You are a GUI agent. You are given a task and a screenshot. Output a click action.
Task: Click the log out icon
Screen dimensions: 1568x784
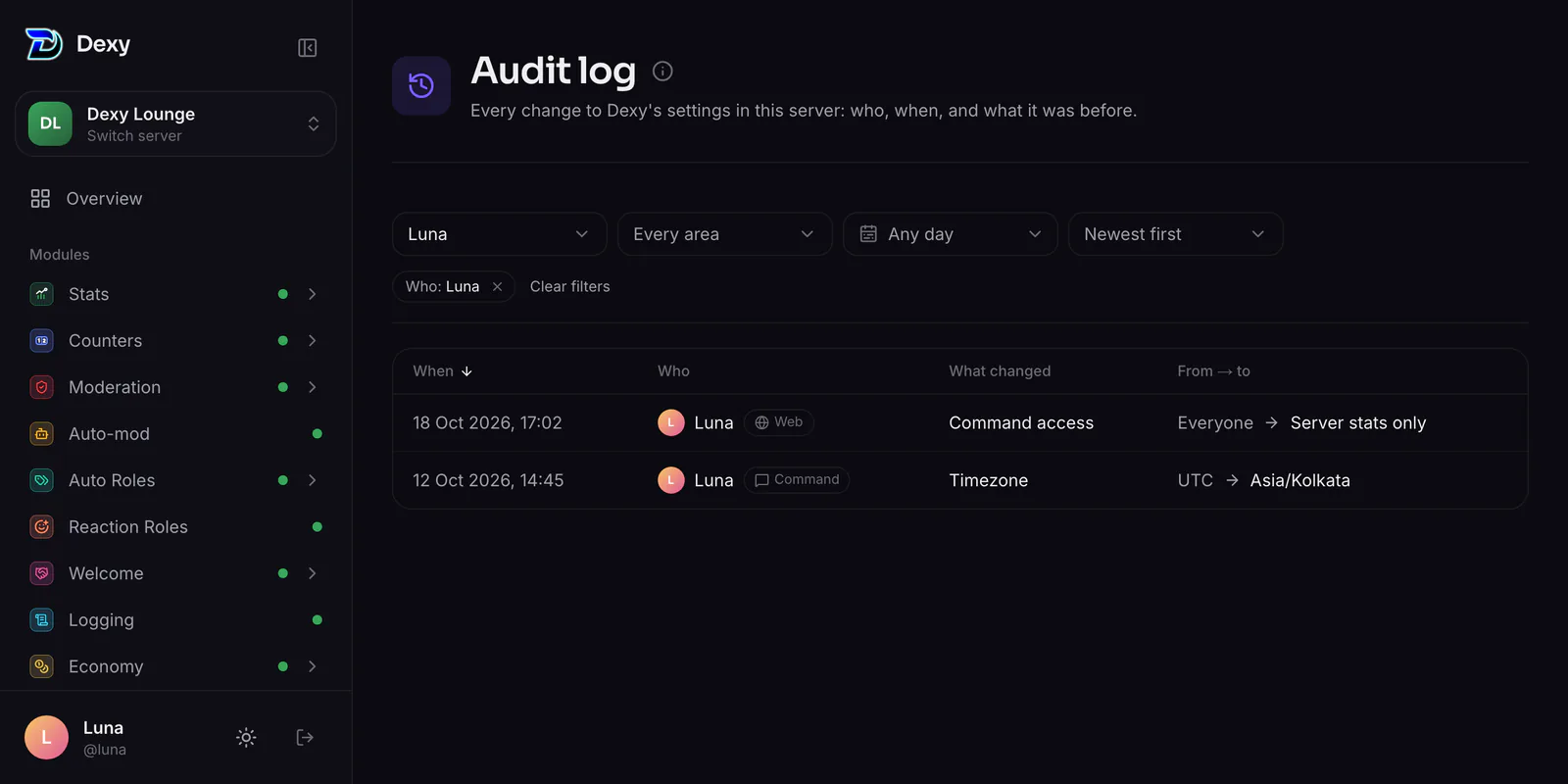point(305,738)
